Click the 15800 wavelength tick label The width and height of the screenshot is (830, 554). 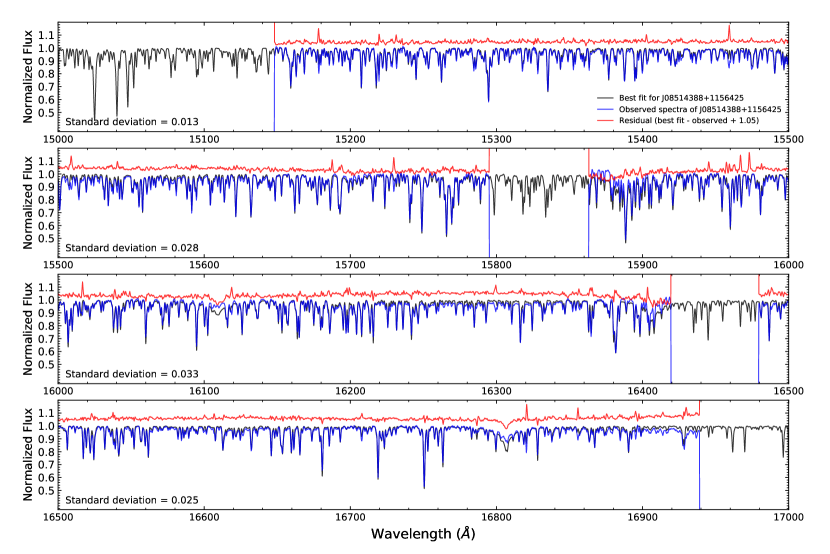point(497,265)
